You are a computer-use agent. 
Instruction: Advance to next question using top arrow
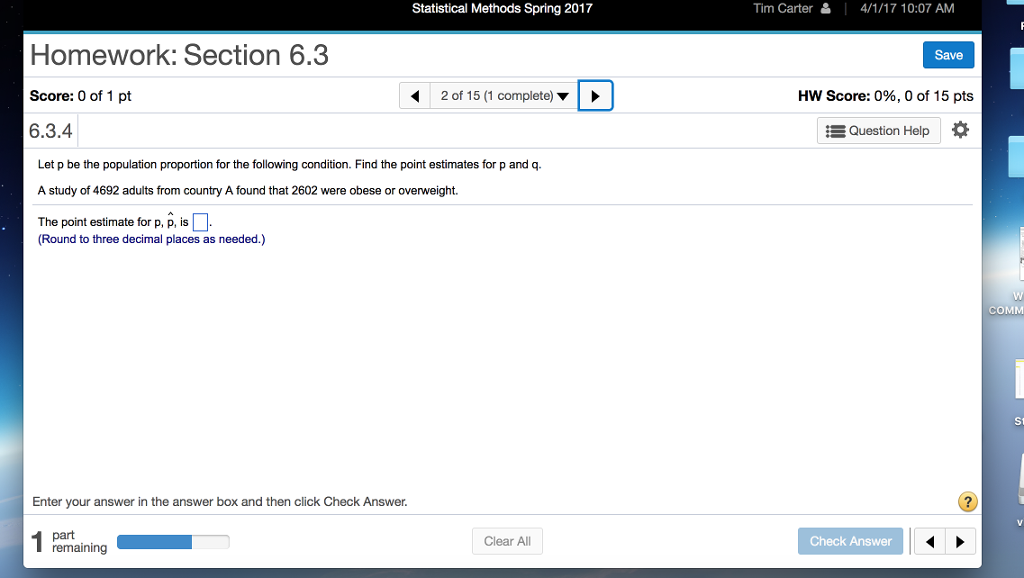click(x=595, y=96)
